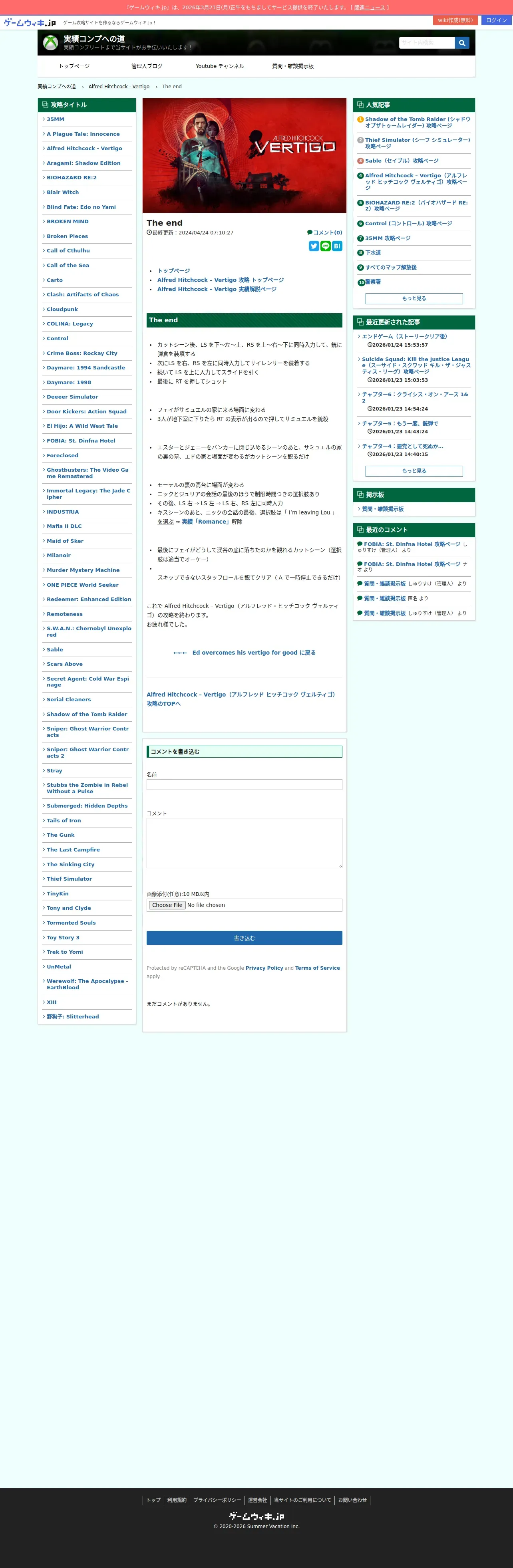Open 質問・雑談掲示板 in 掲示板 panel
The height and width of the screenshot is (1568, 513).
point(383,509)
